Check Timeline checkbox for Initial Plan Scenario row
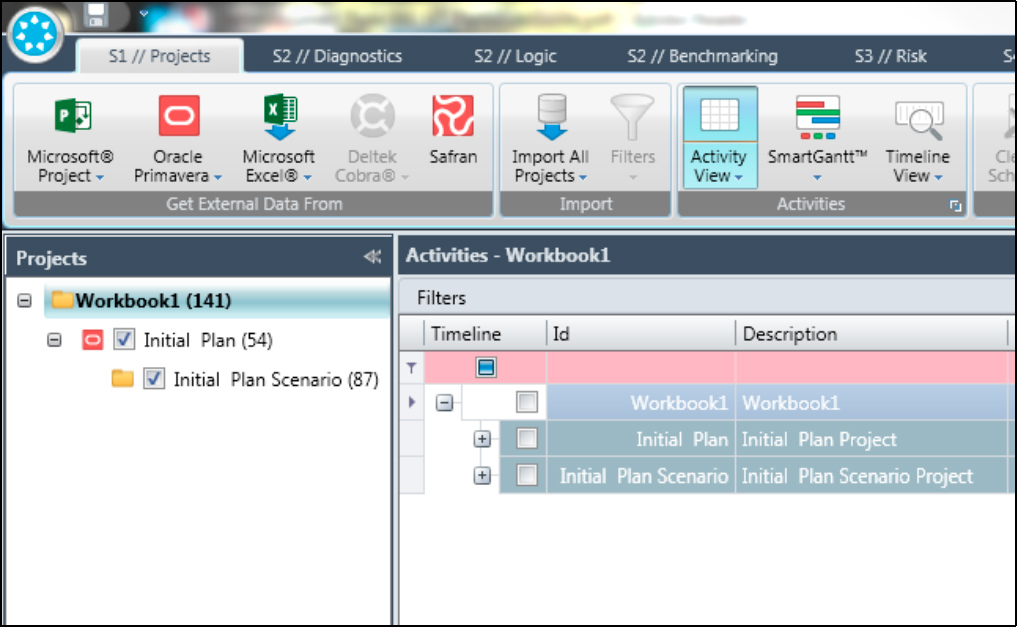This screenshot has width=1017, height=627. (x=527, y=475)
